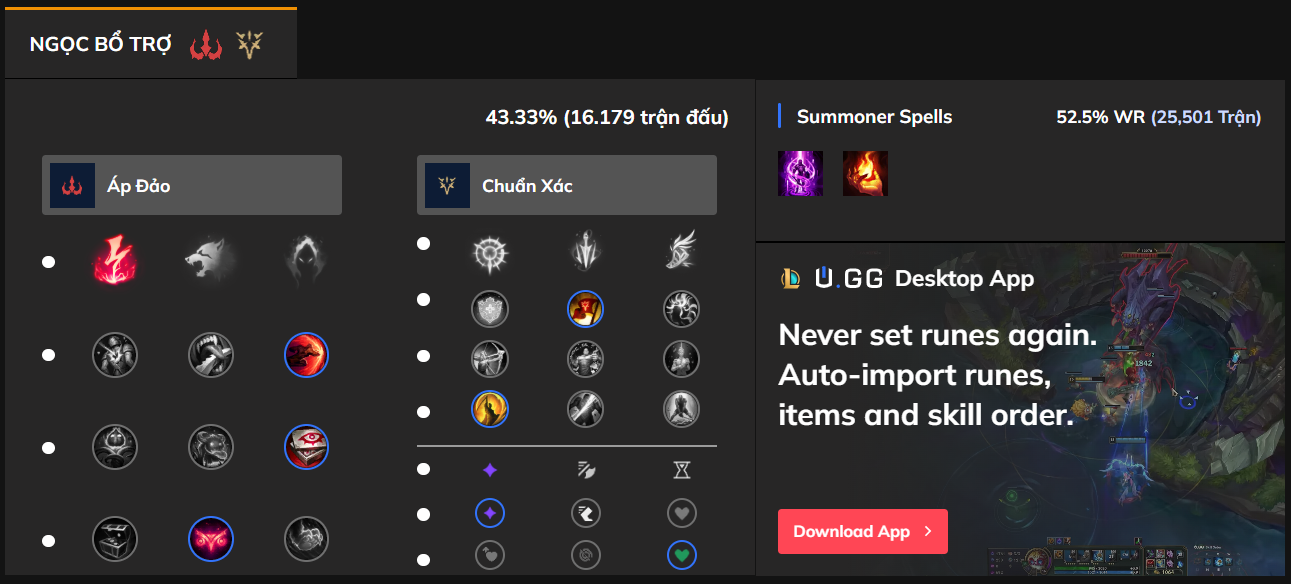Click the 25,501 Trận match count link
The image size is (1291, 584).
(1206, 117)
